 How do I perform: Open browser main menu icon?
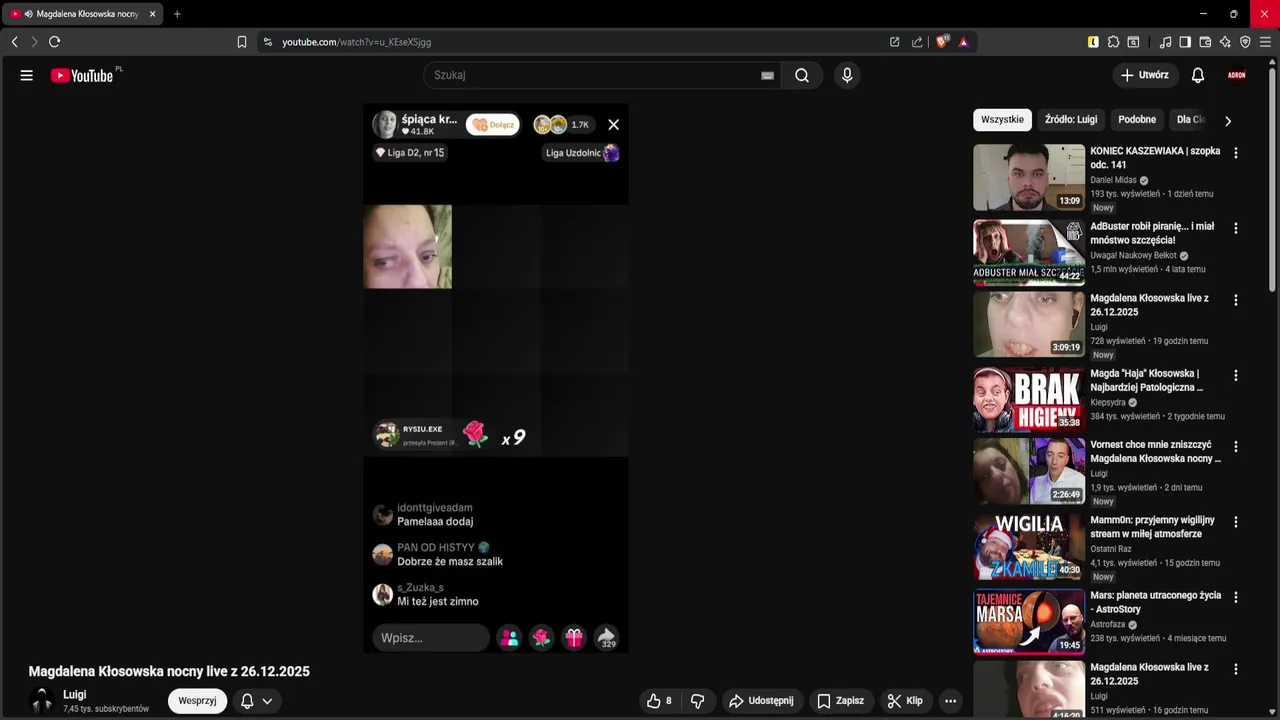[x=1265, y=42]
